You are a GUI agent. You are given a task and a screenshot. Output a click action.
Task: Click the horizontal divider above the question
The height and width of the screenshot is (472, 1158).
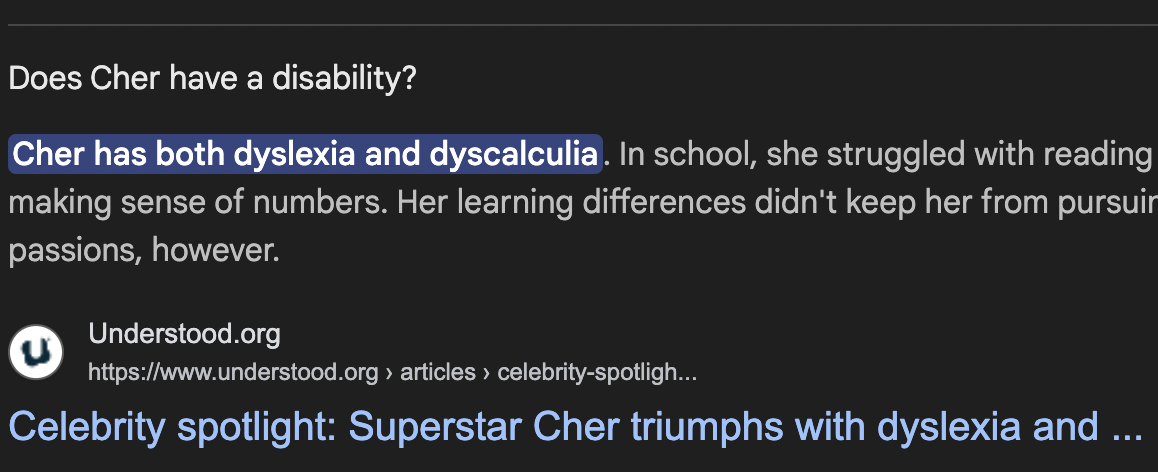point(583,25)
